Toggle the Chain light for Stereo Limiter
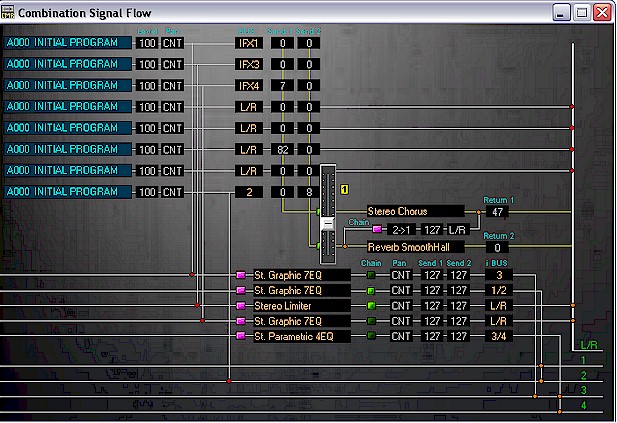Screen dimensions: 617x423 tap(371, 305)
